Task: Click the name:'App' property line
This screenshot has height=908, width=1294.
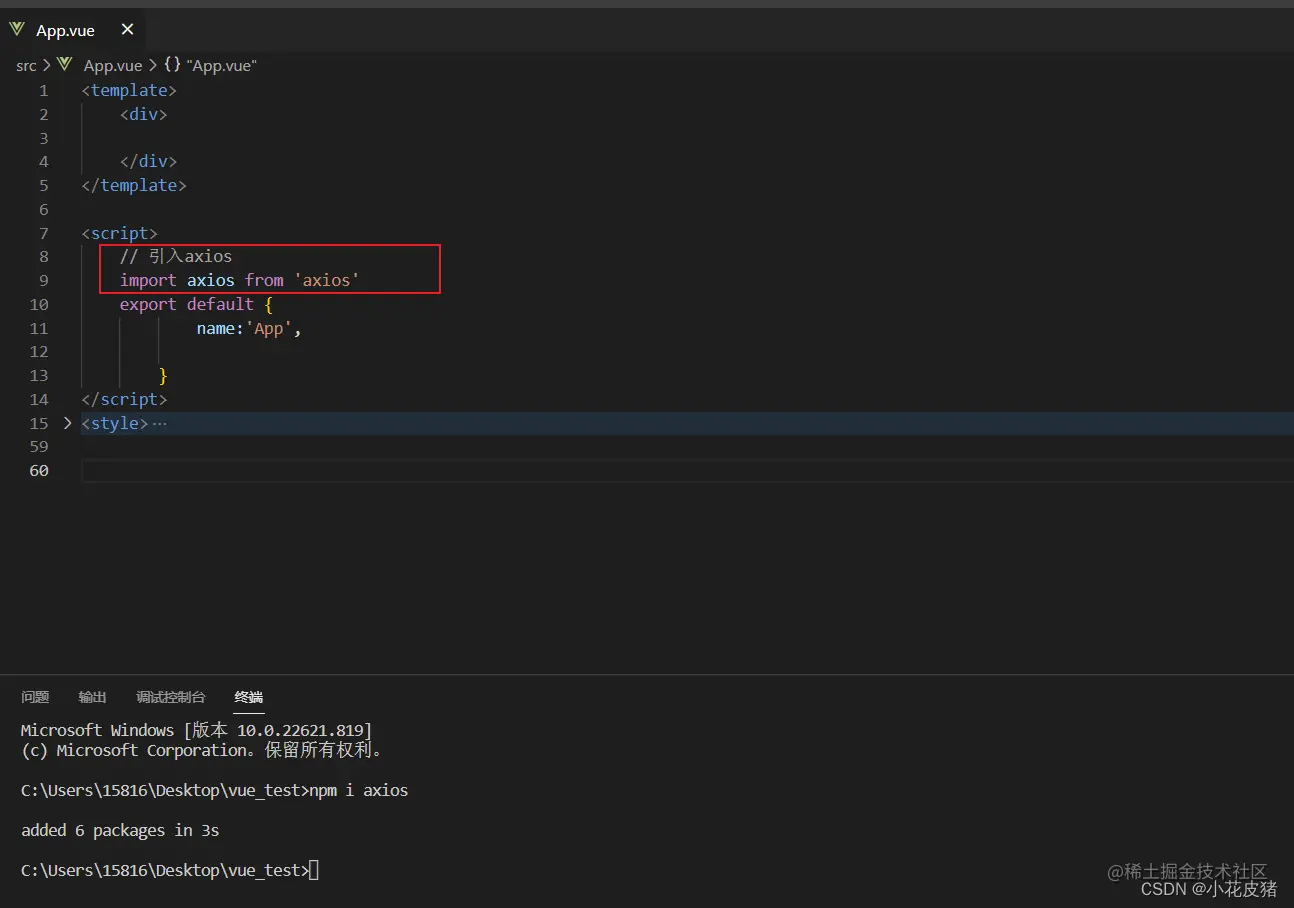Action: pos(249,328)
